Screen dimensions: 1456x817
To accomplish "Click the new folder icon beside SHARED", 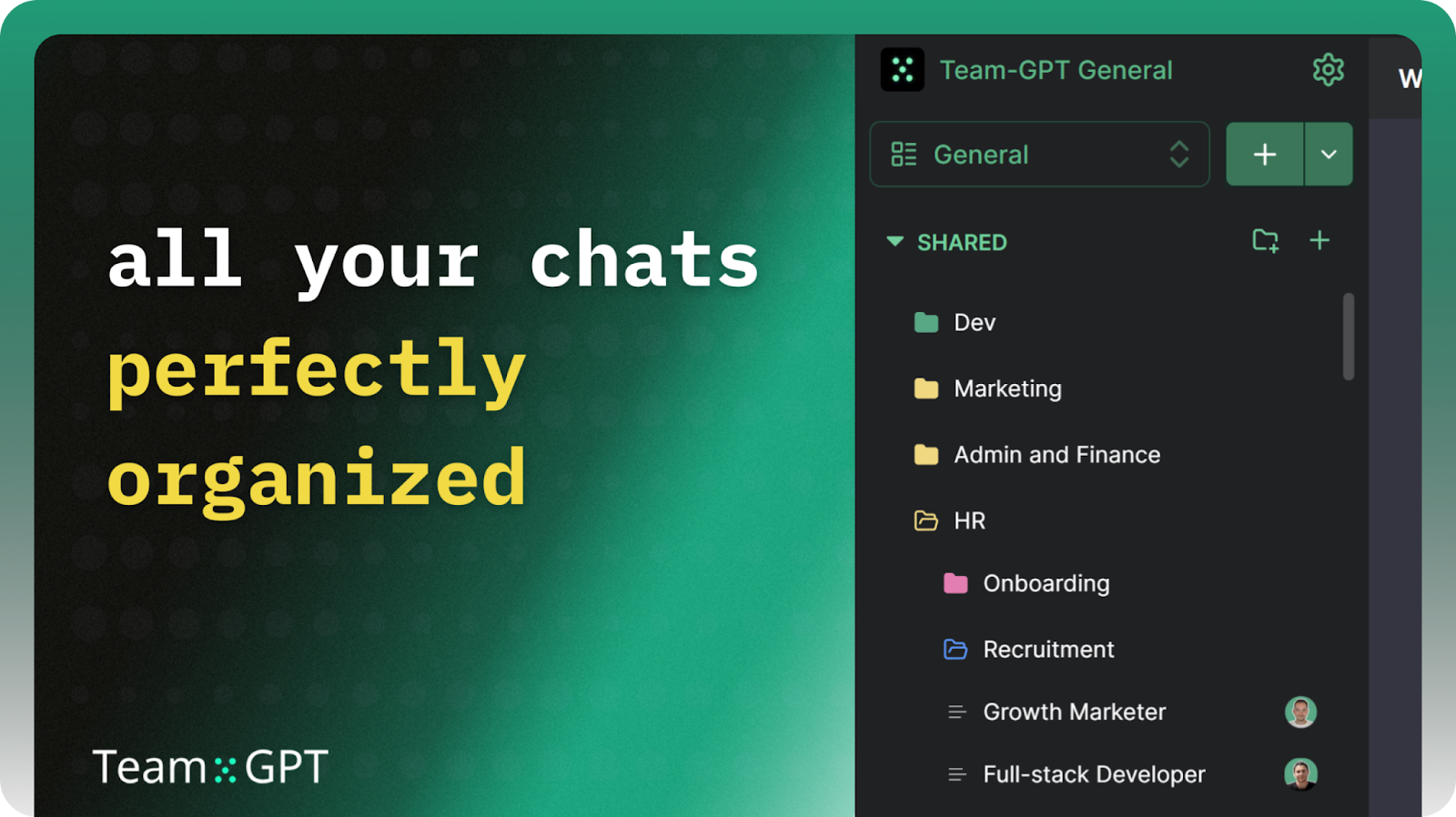I will (x=1265, y=241).
